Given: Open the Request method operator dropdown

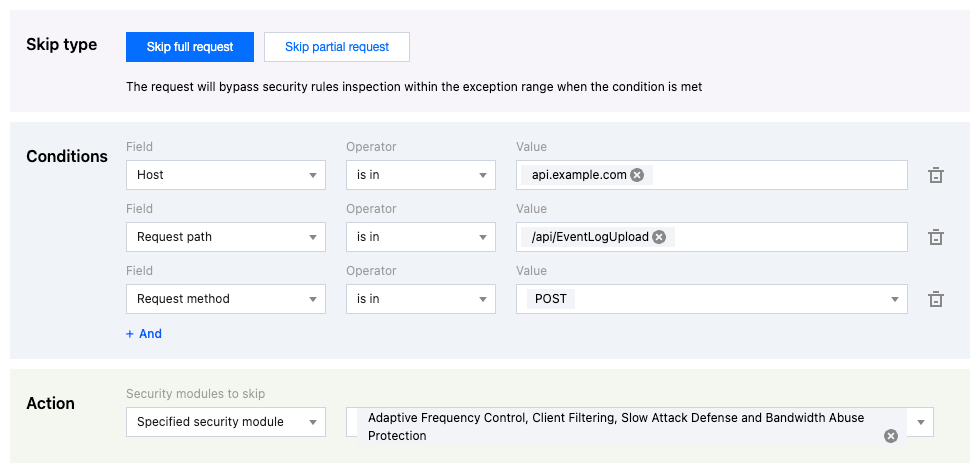Looking at the screenshot, I should pyautogui.click(x=420, y=299).
